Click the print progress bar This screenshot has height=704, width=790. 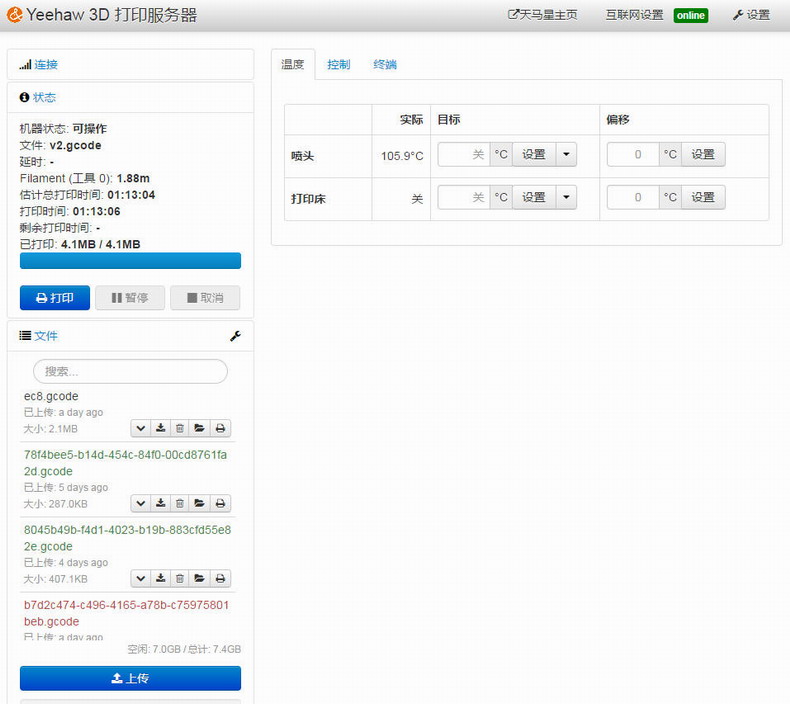[130, 261]
